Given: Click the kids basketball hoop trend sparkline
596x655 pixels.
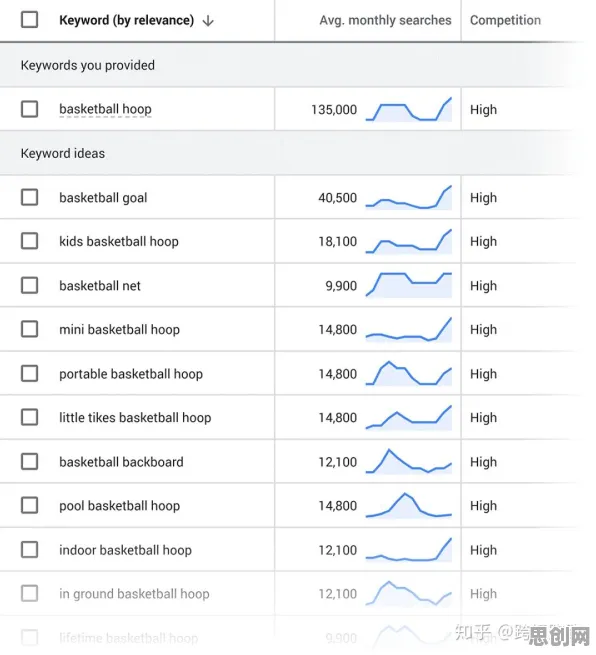Looking at the screenshot, I should click(408, 241).
